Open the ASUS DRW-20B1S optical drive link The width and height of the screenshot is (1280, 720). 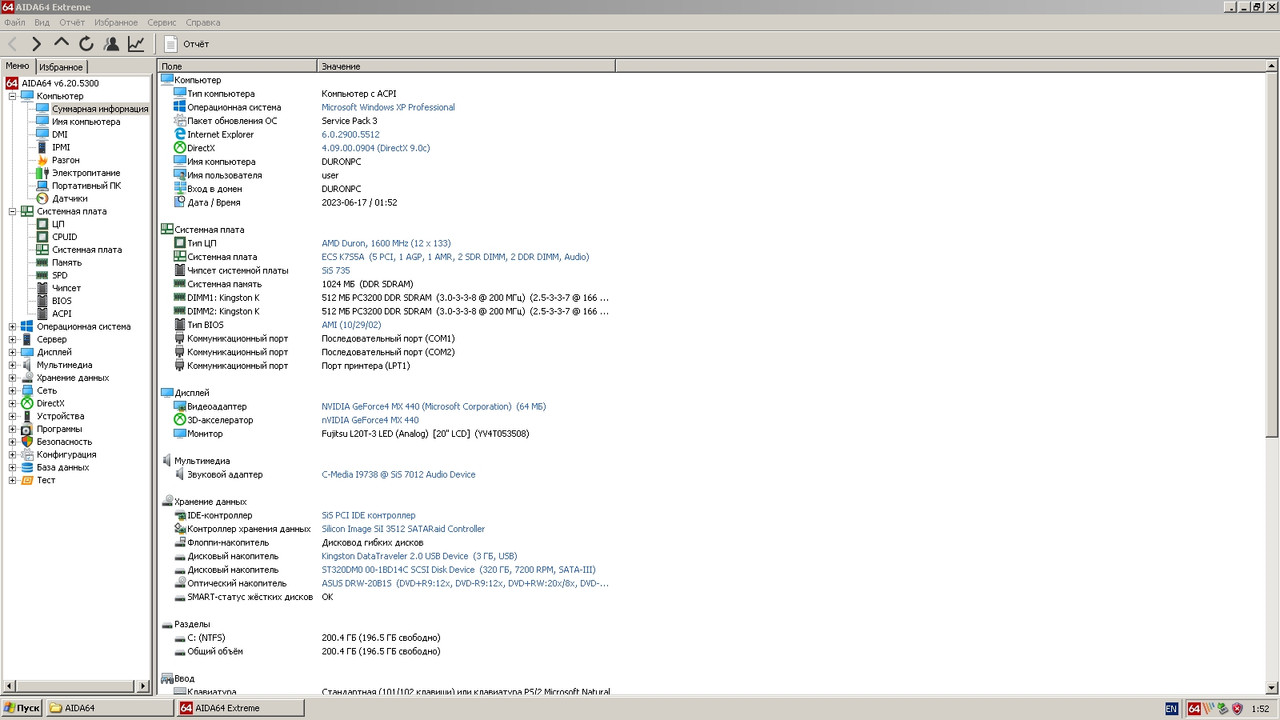465,583
